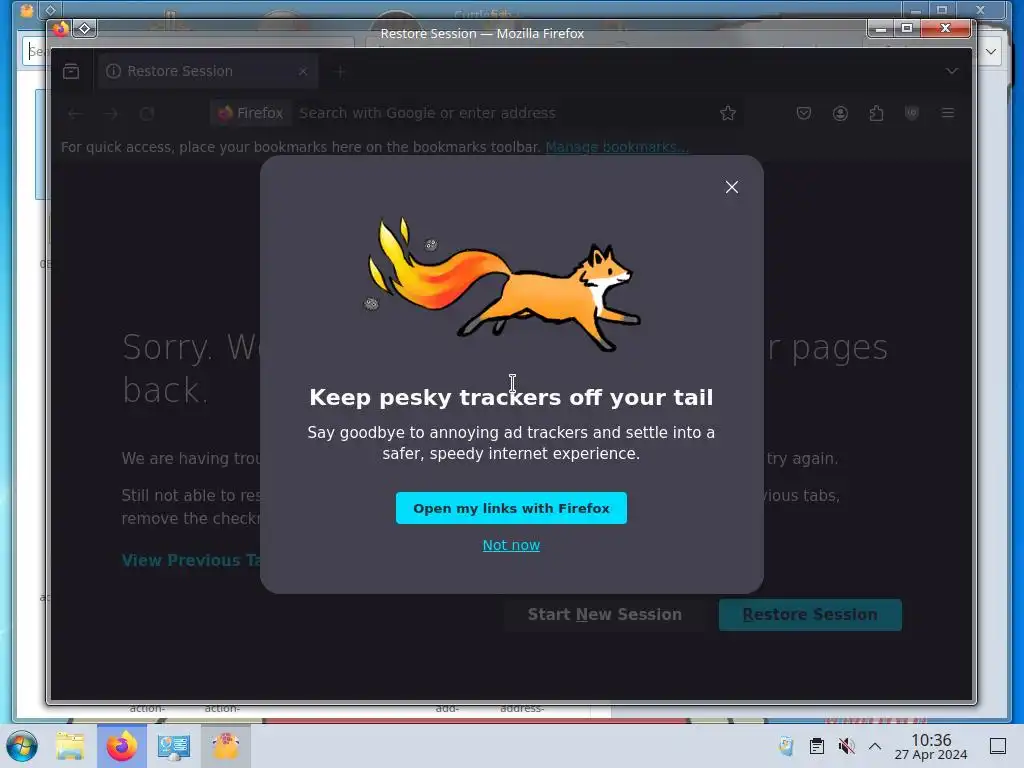Click the show desktop tray button
1024x768 pixels.
click(x=998, y=746)
